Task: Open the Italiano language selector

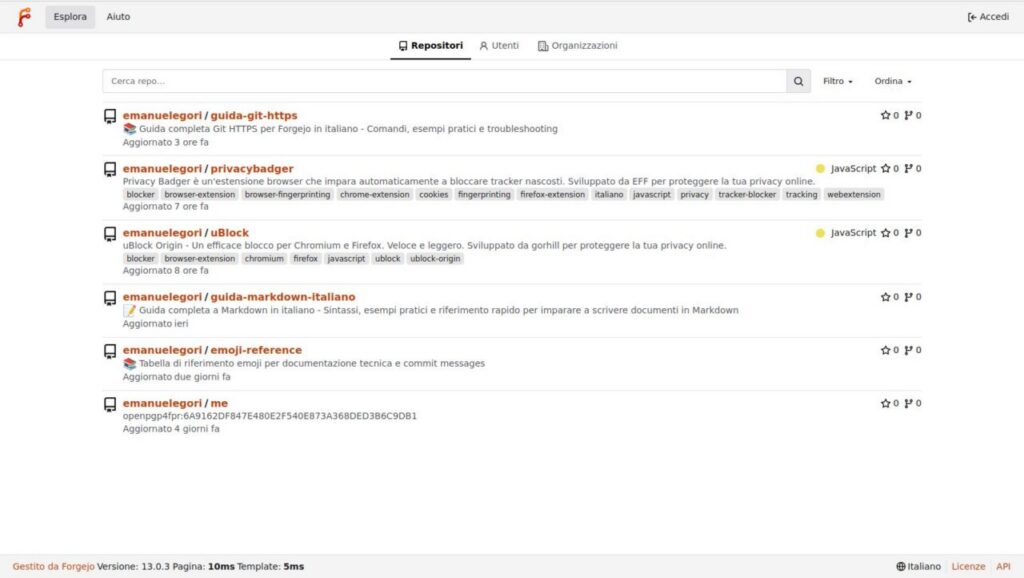Action: (918, 566)
